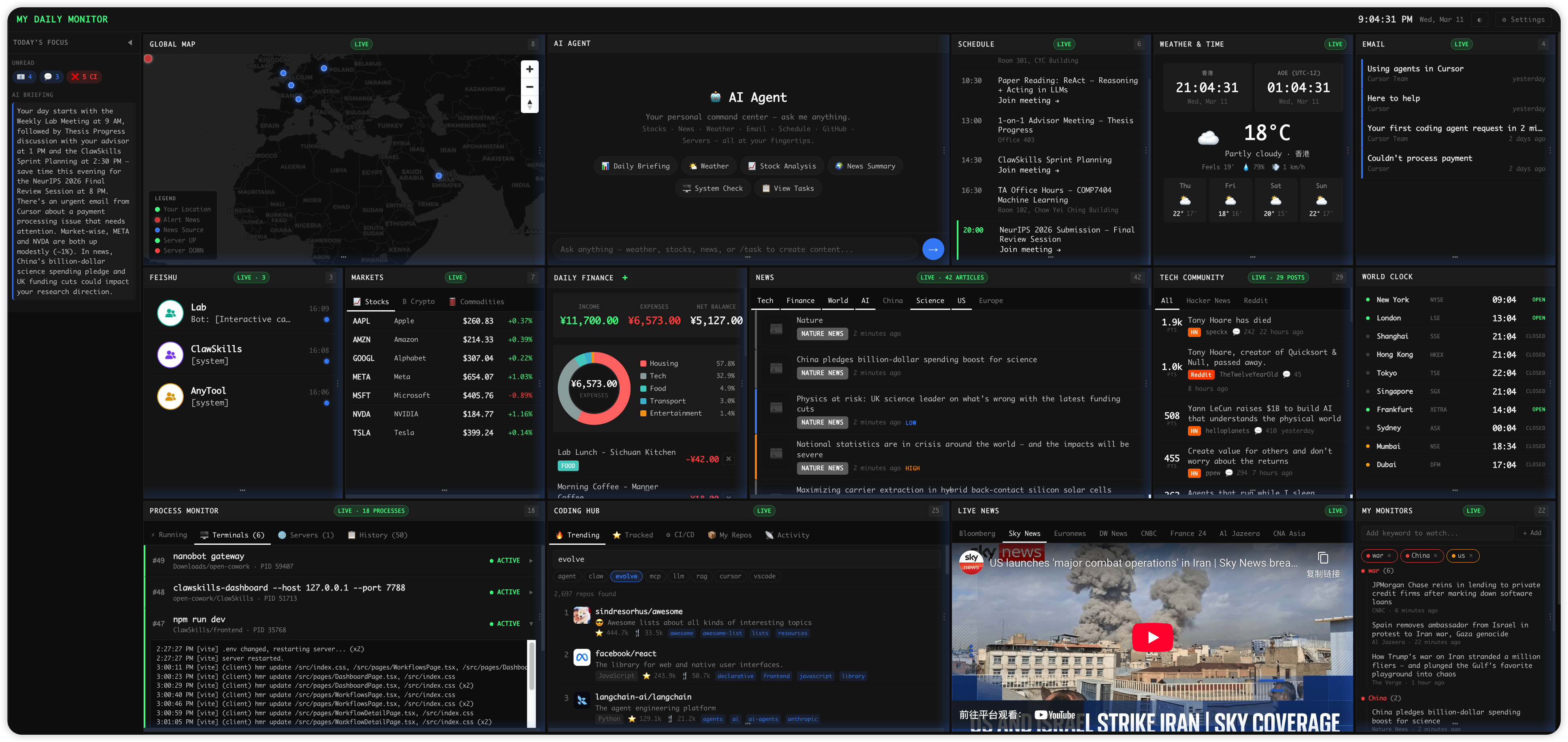This screenshot has width=1568, height=742.
Task: Run System Check from AI Agent
Action: tap(713, 188)
